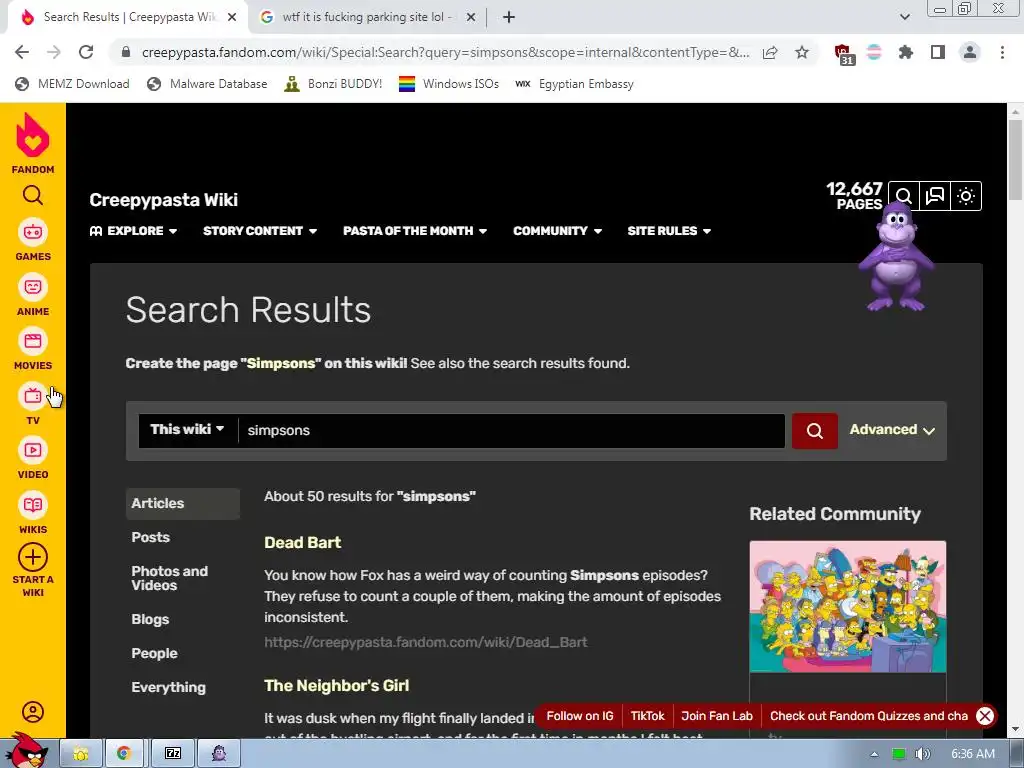This screenshot has height=768, width=1024.
Task: Open the wiki Discuss chat icon
Action: coord(935,196)
